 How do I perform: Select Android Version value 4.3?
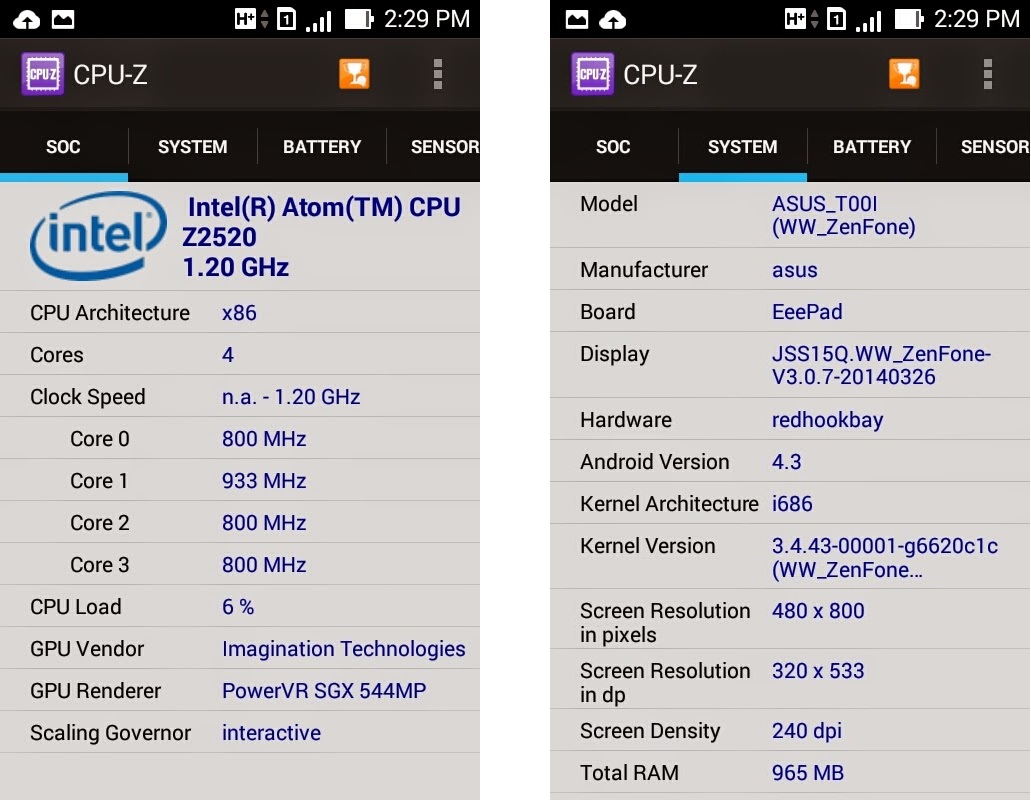pos(786,462)
